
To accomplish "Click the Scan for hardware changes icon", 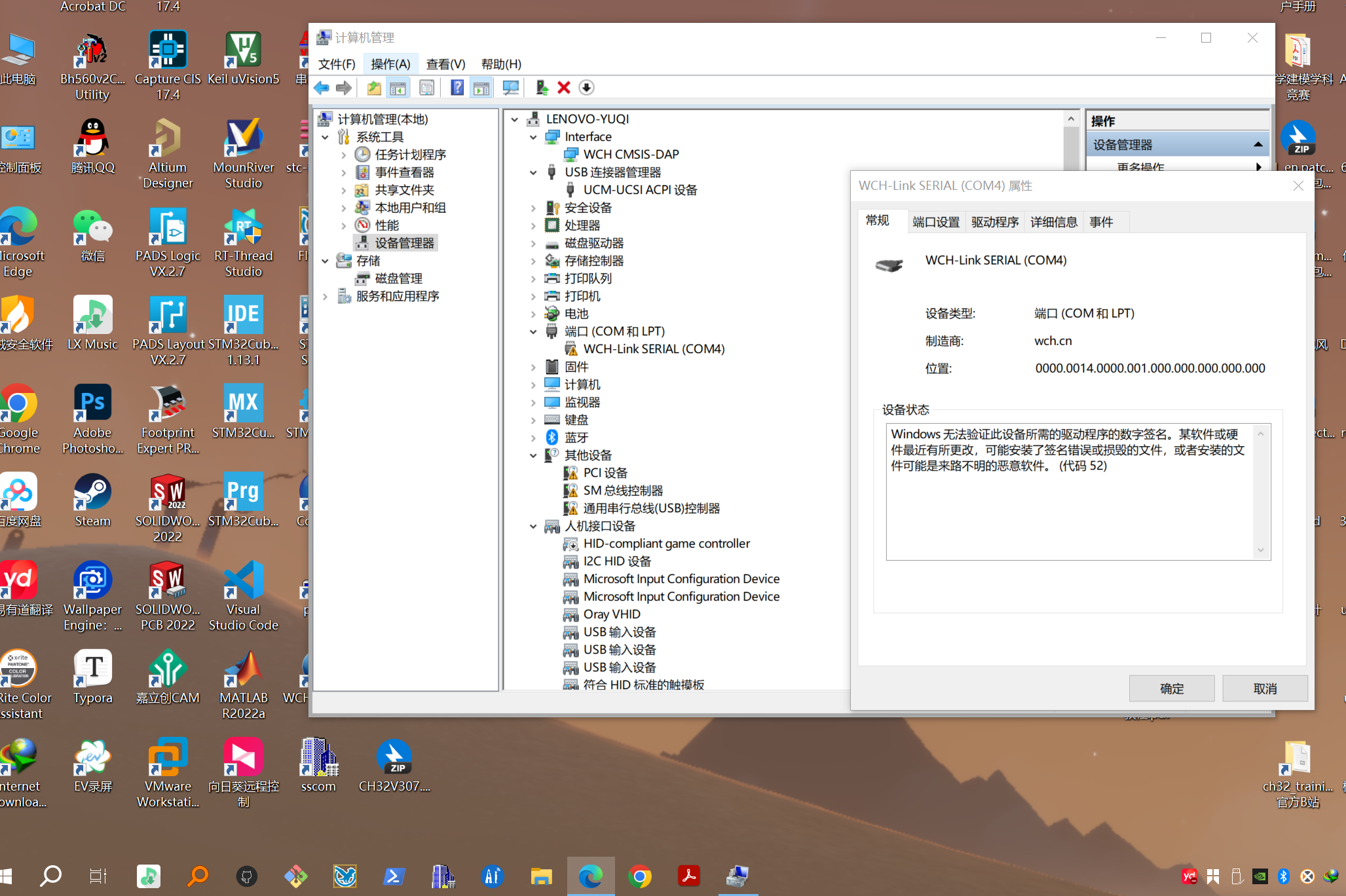I will click(510, 88).
